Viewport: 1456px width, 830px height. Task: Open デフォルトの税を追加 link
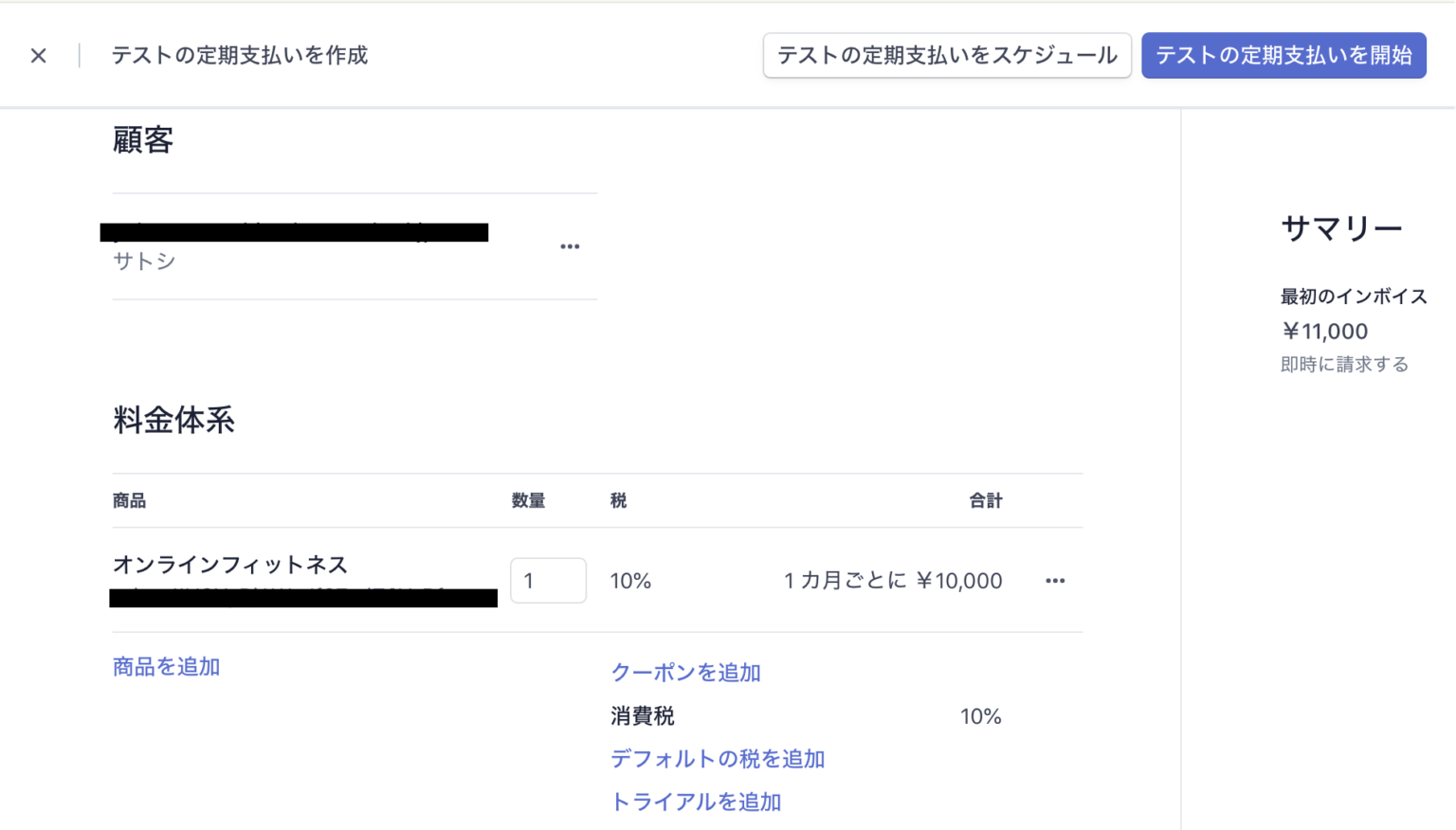(718, 759)
